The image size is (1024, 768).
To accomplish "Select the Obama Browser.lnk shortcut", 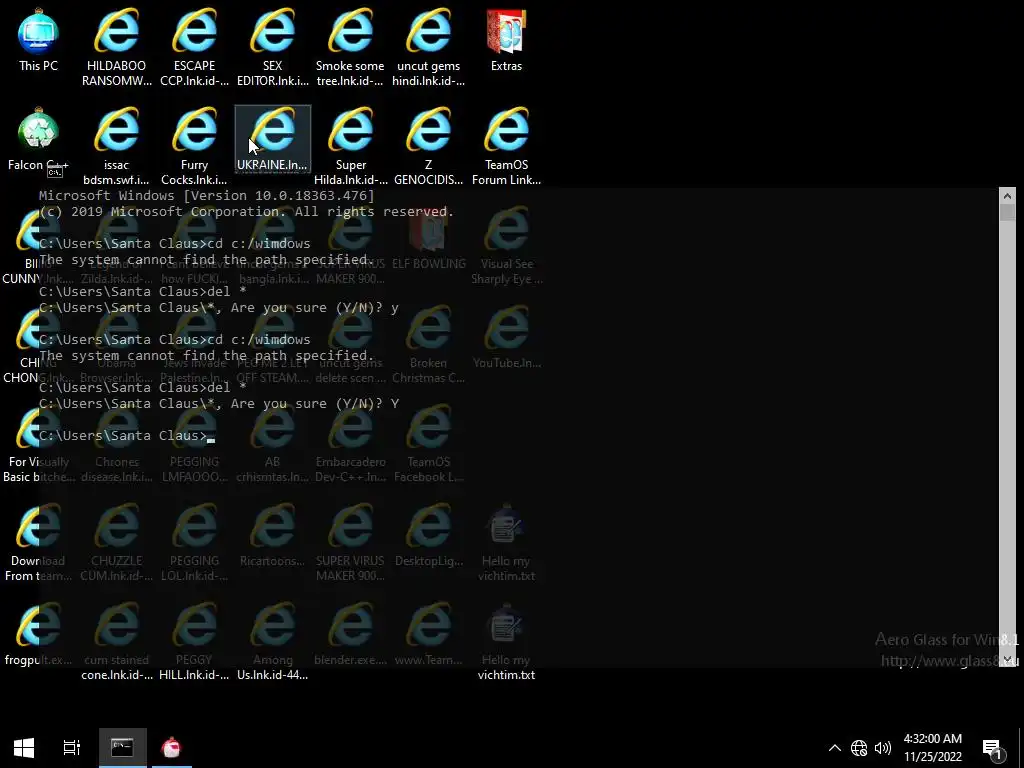I will tap(116, 345).
